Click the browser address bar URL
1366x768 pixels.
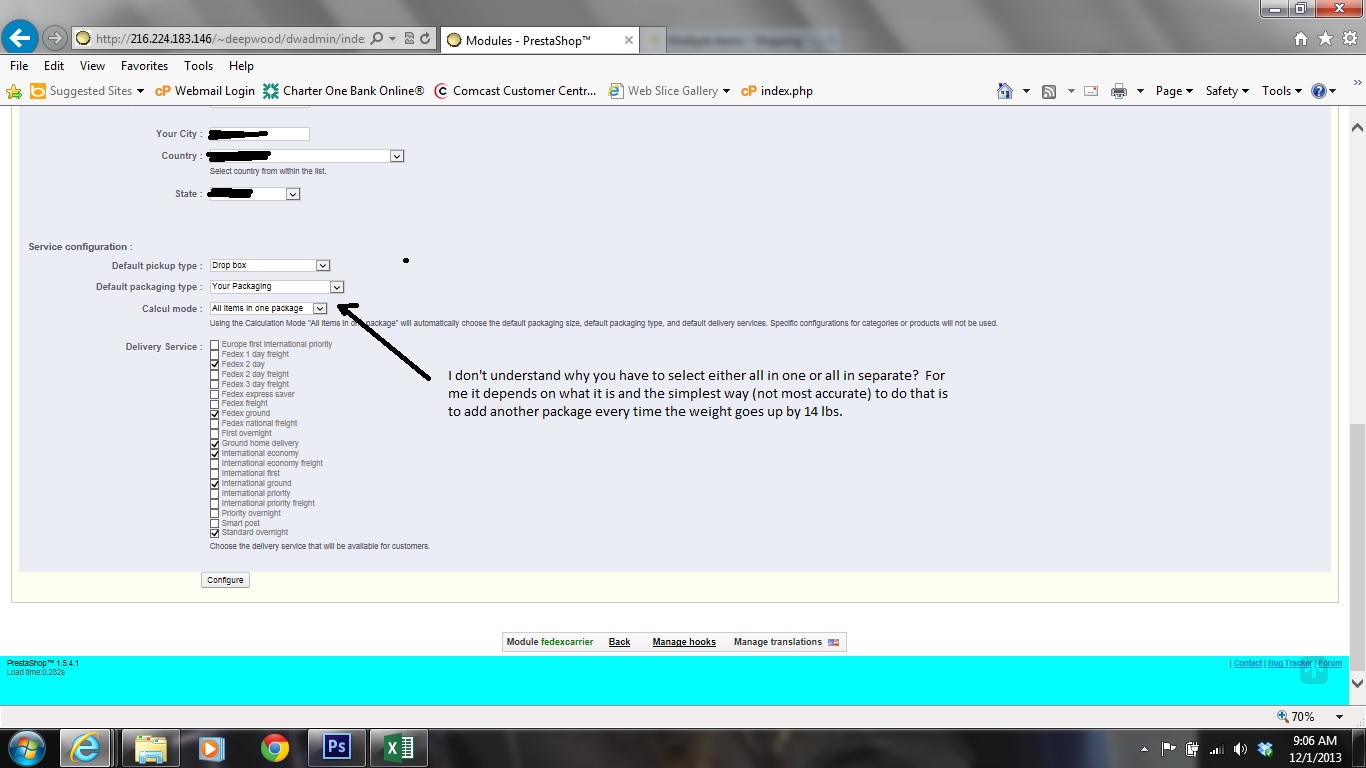[x=230, y=39]
